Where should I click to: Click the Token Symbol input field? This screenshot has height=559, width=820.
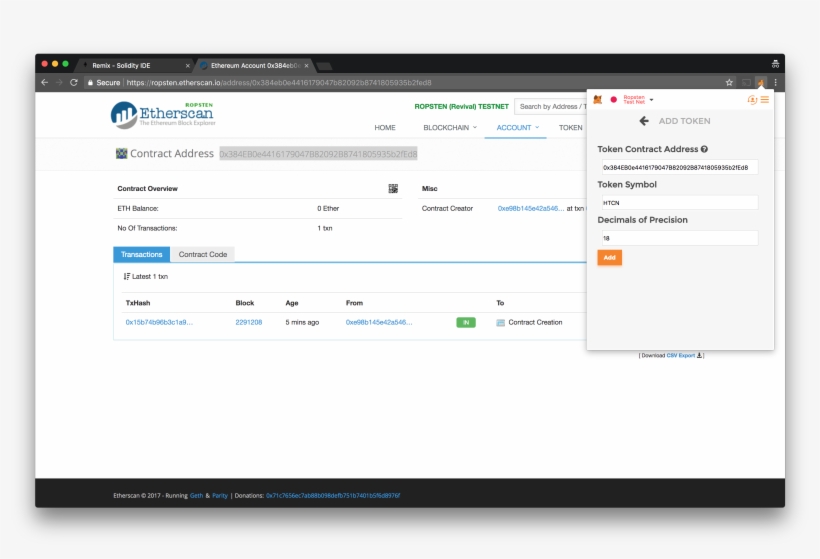[x=677, y=202]
